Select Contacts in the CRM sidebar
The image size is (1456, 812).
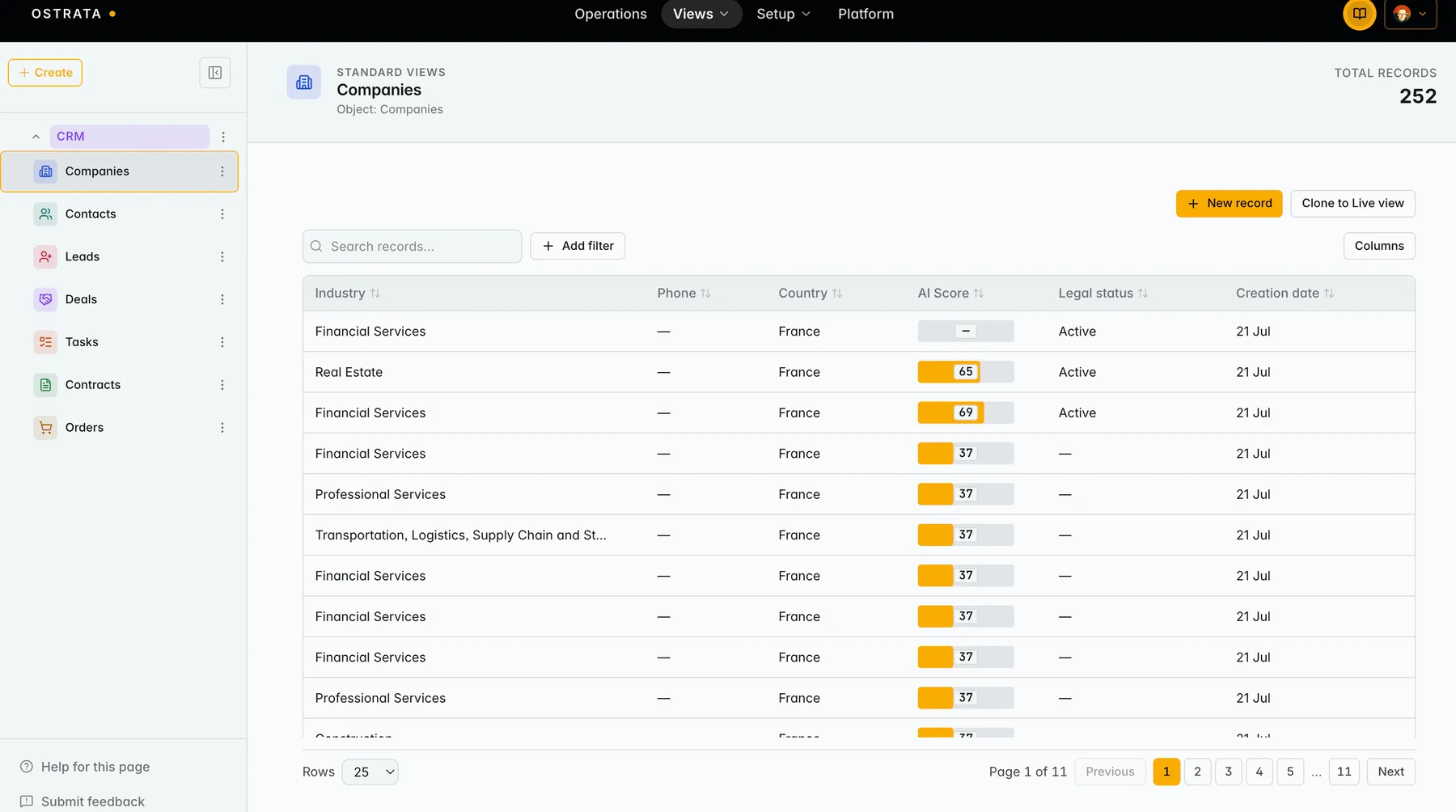click(120, 214)
